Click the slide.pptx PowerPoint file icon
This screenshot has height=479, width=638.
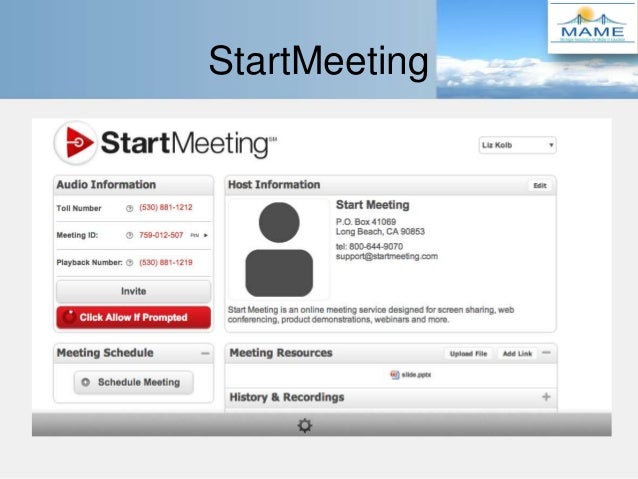tap(395, 374)
